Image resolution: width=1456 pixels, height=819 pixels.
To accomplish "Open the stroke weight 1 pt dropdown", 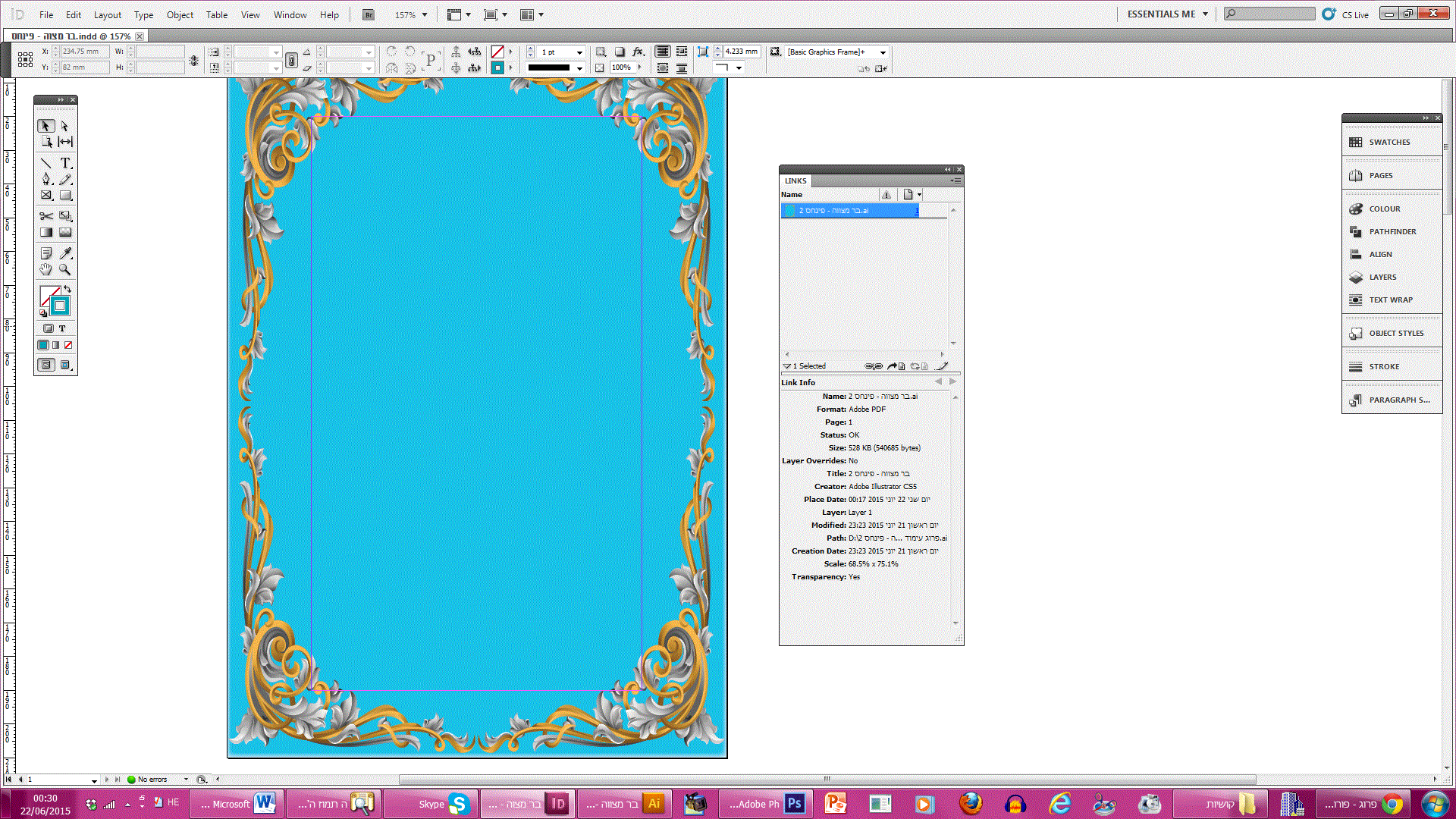I will pos(579,52).
